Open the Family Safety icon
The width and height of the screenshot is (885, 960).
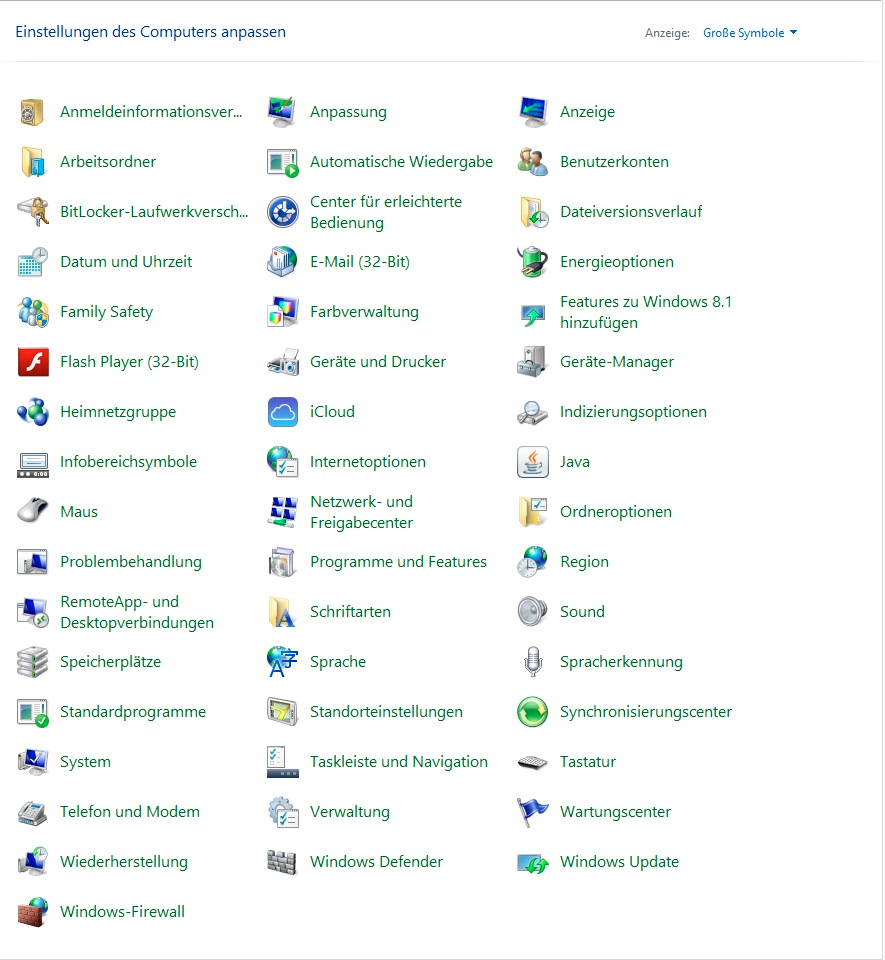[x=32, y=312]
